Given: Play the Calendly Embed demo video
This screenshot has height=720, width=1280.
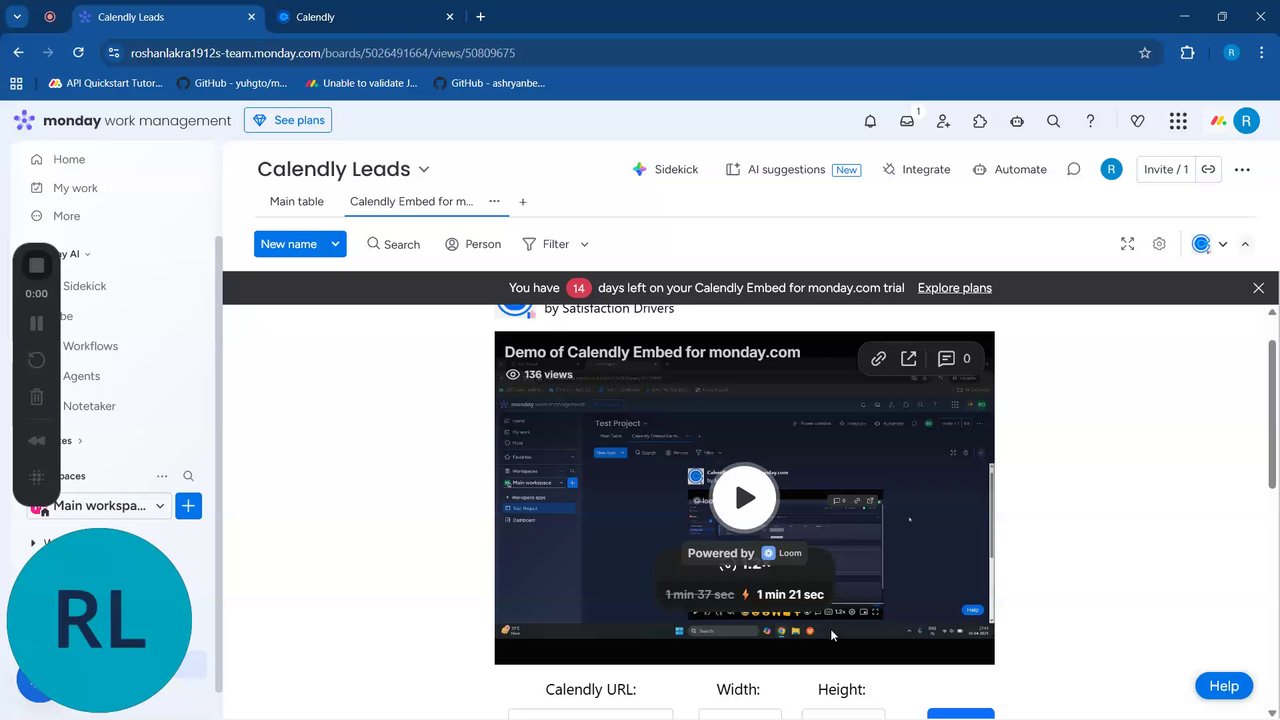Looking at the screenshot, I should [744, 497].
